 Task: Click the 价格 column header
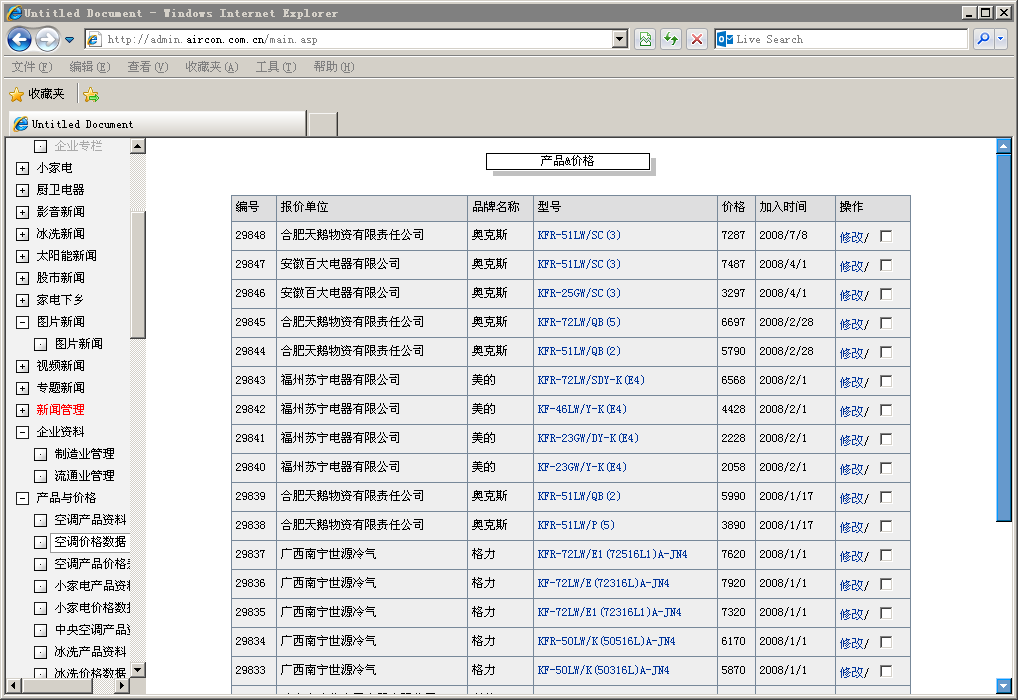point(734,207)
